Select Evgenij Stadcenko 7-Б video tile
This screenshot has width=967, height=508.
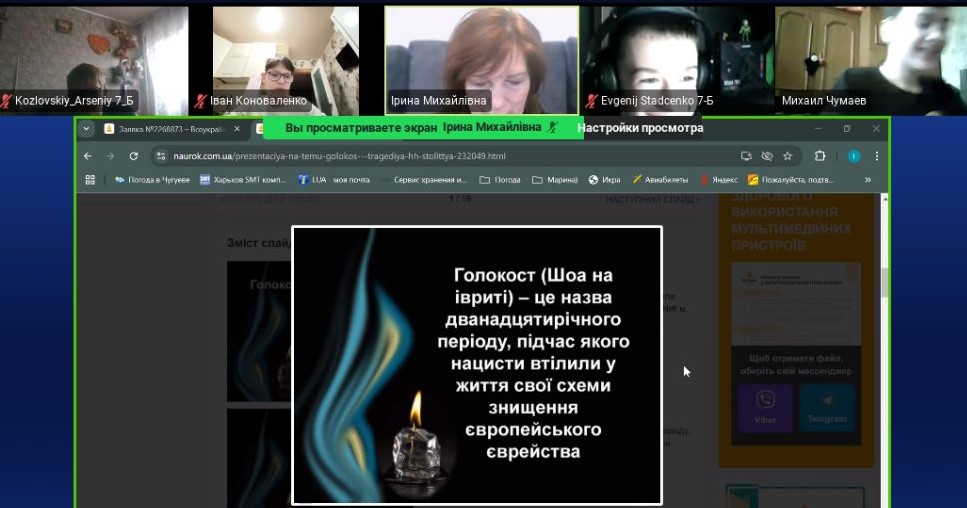tap(677, 61)
